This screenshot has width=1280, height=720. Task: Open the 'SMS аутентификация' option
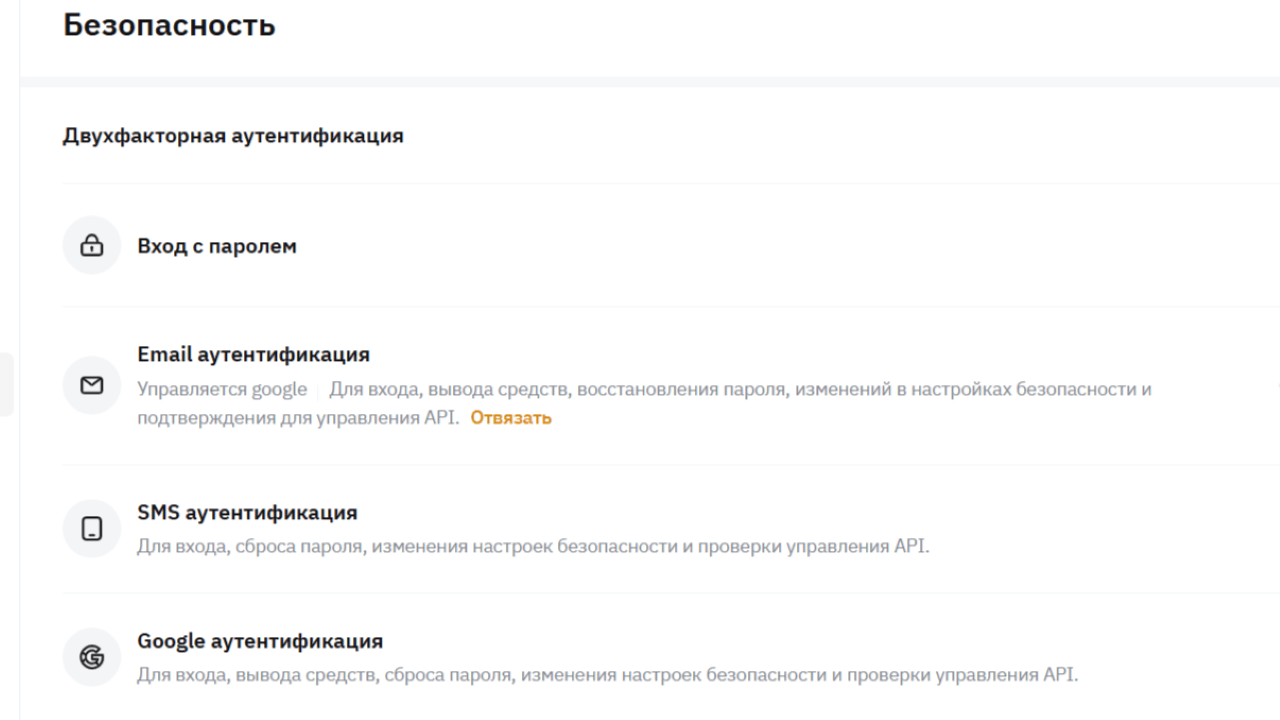pos(247,513)
